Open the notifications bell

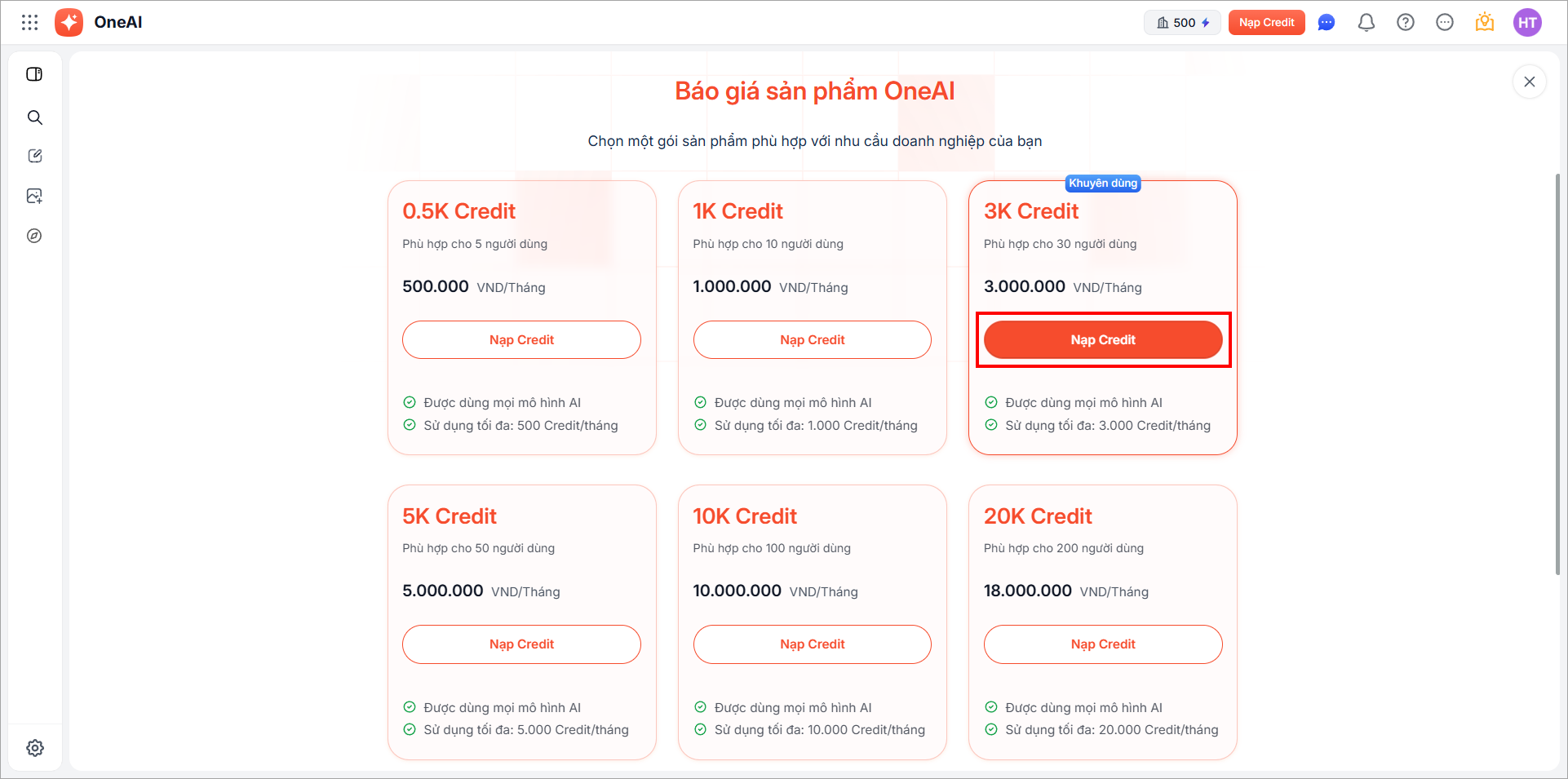(1366, 23)
